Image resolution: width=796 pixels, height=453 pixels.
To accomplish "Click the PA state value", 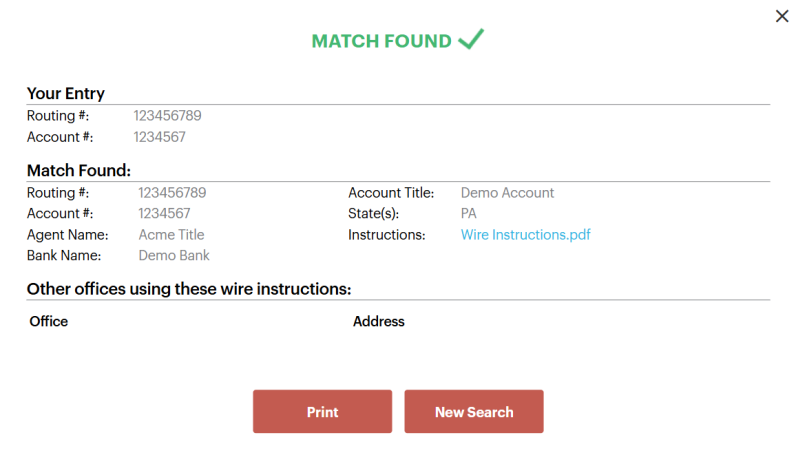I will (x=469, y=214).
